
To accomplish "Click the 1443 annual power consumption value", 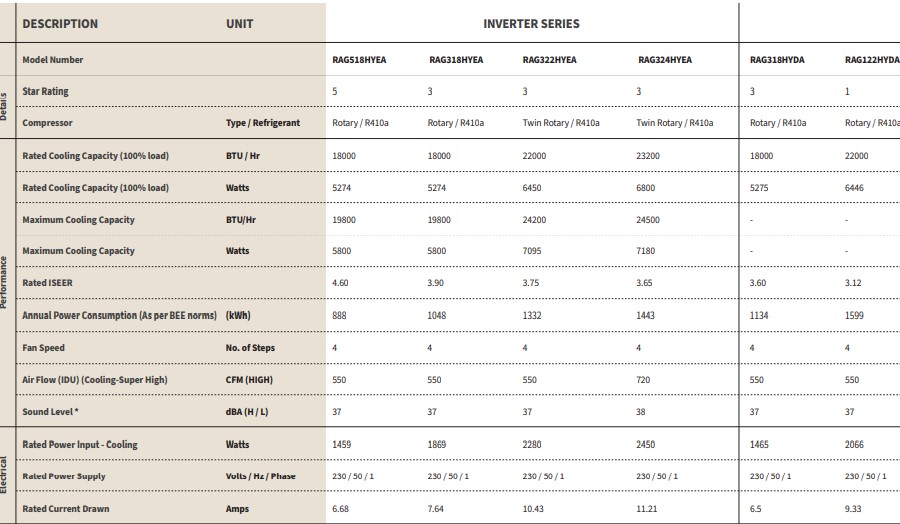I will point(646,316).
